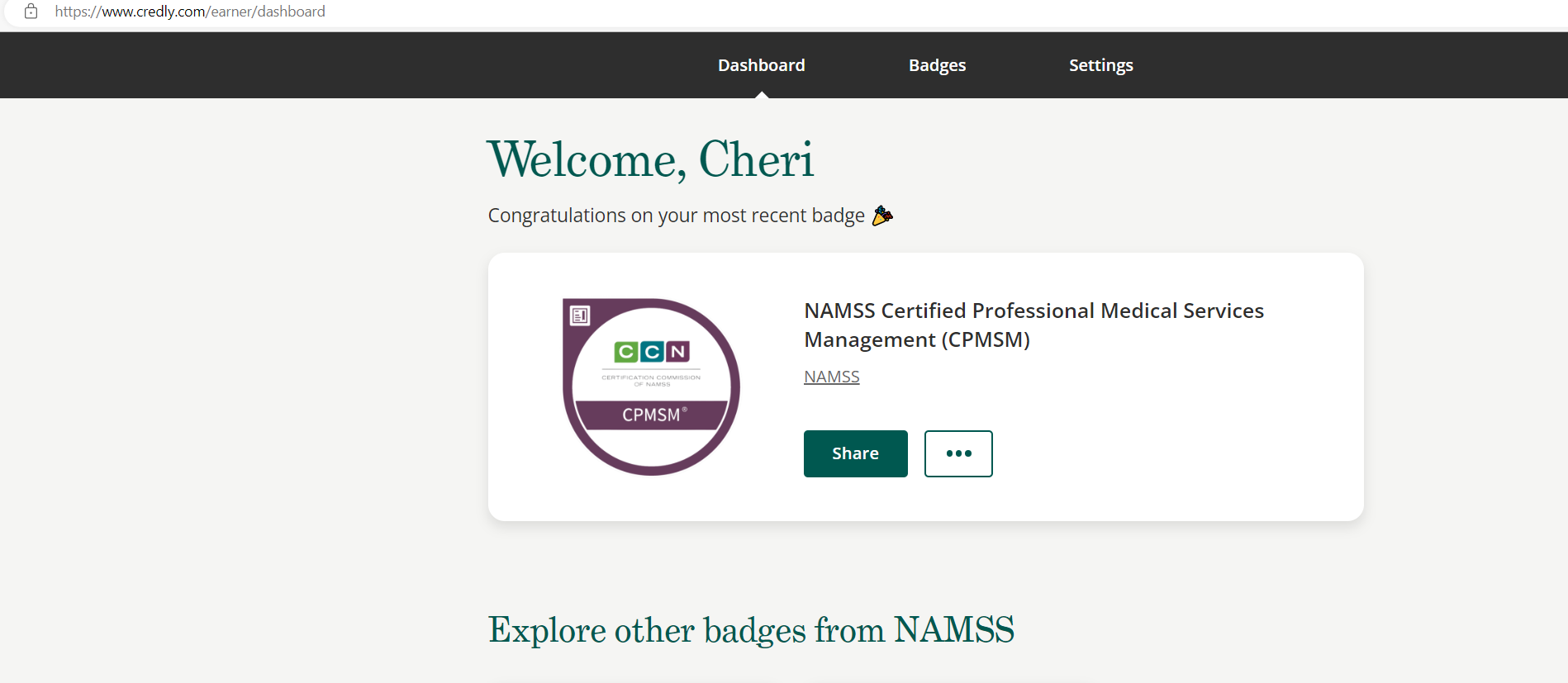Switch to the Badges tab

[937, 65]
